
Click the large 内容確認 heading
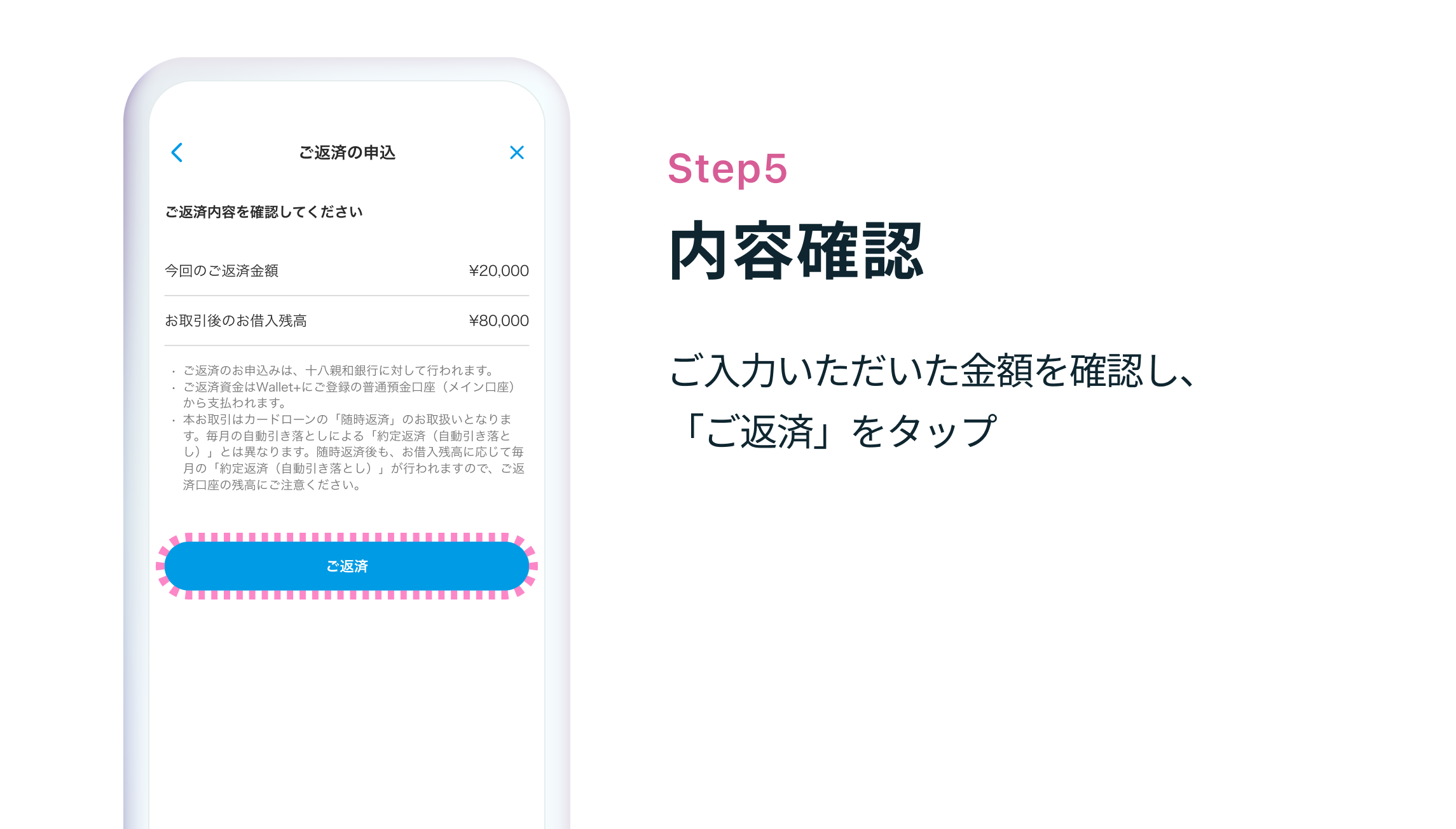pos(796,251)
